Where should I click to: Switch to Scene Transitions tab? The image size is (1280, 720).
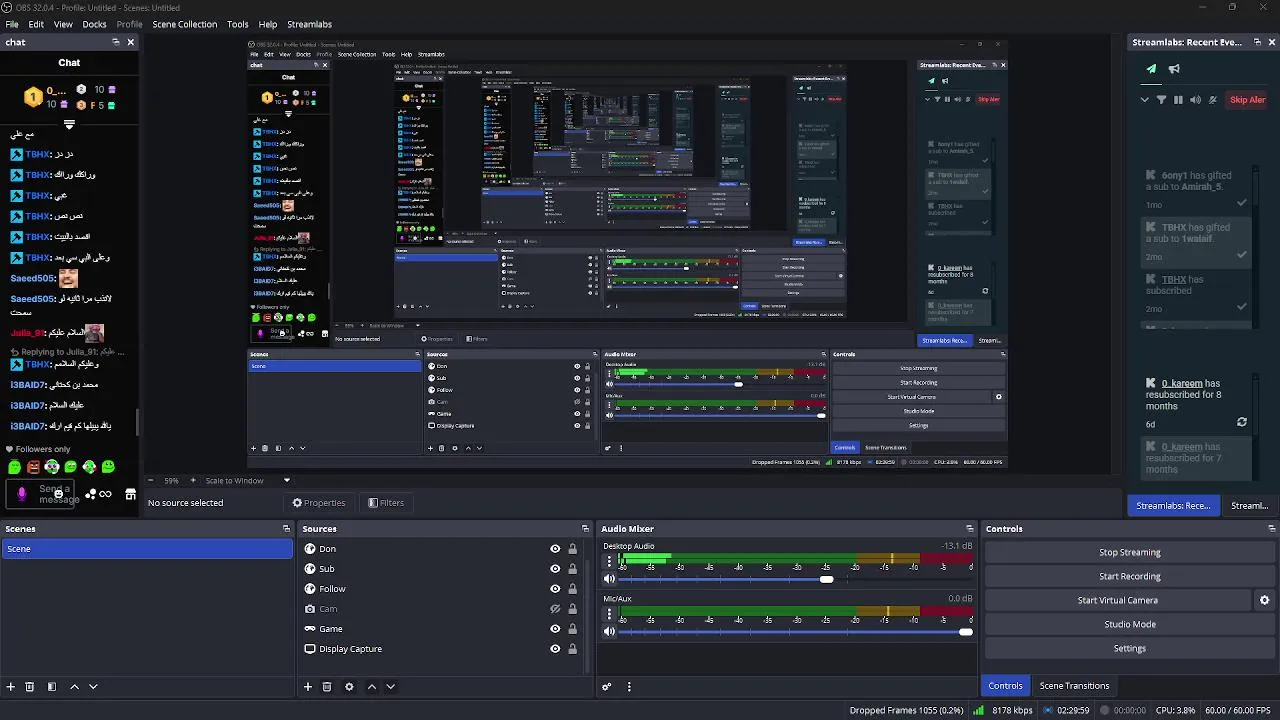1074,686
